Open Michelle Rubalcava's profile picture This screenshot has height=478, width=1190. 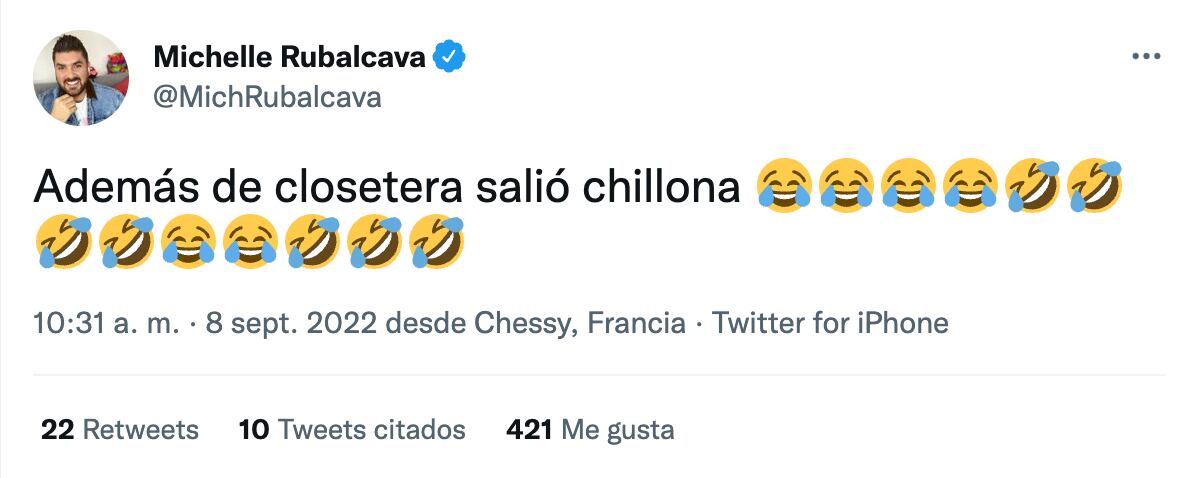pos(81,78)
